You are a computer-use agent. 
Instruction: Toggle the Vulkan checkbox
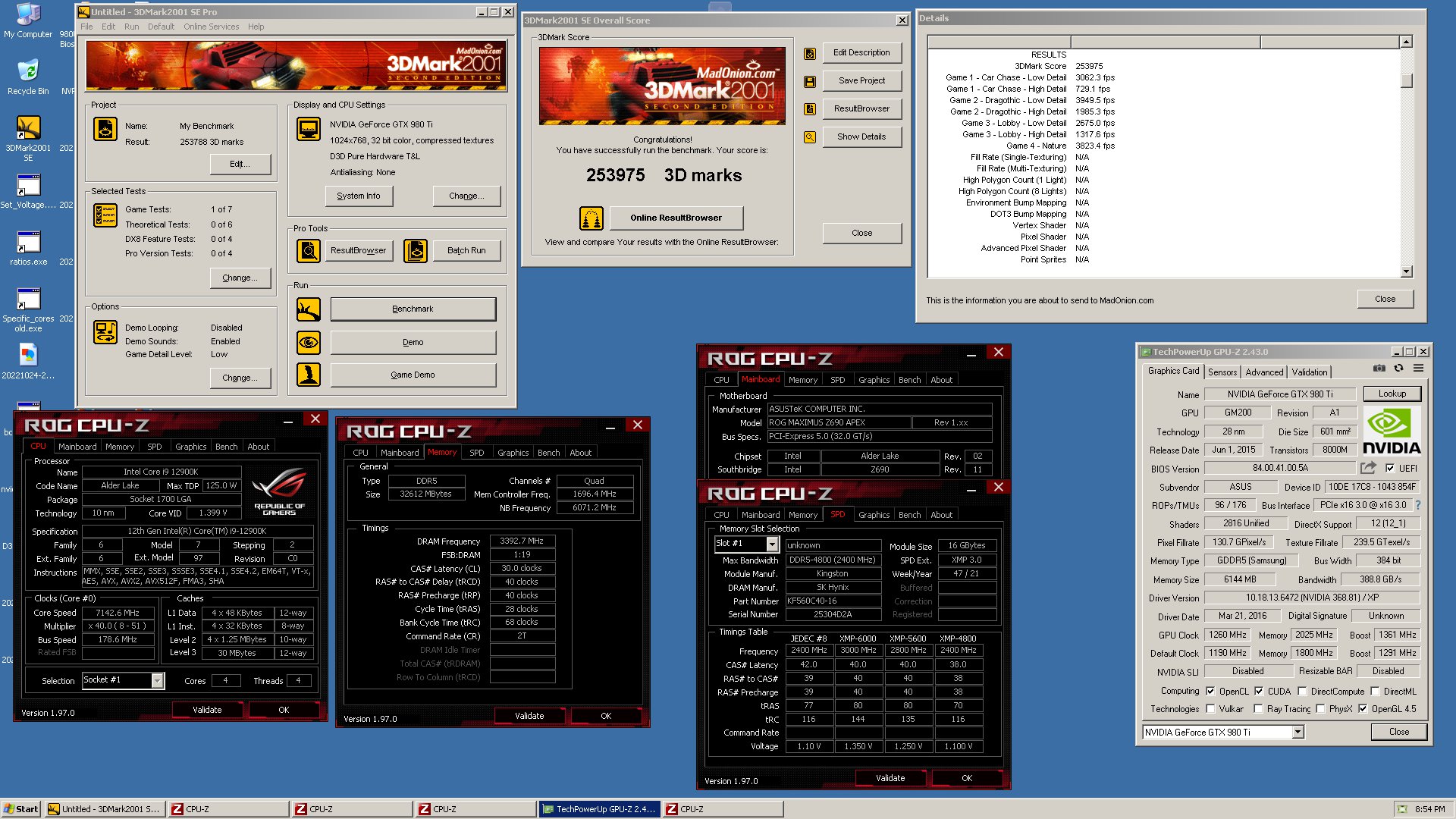(x=1211, y=709)
